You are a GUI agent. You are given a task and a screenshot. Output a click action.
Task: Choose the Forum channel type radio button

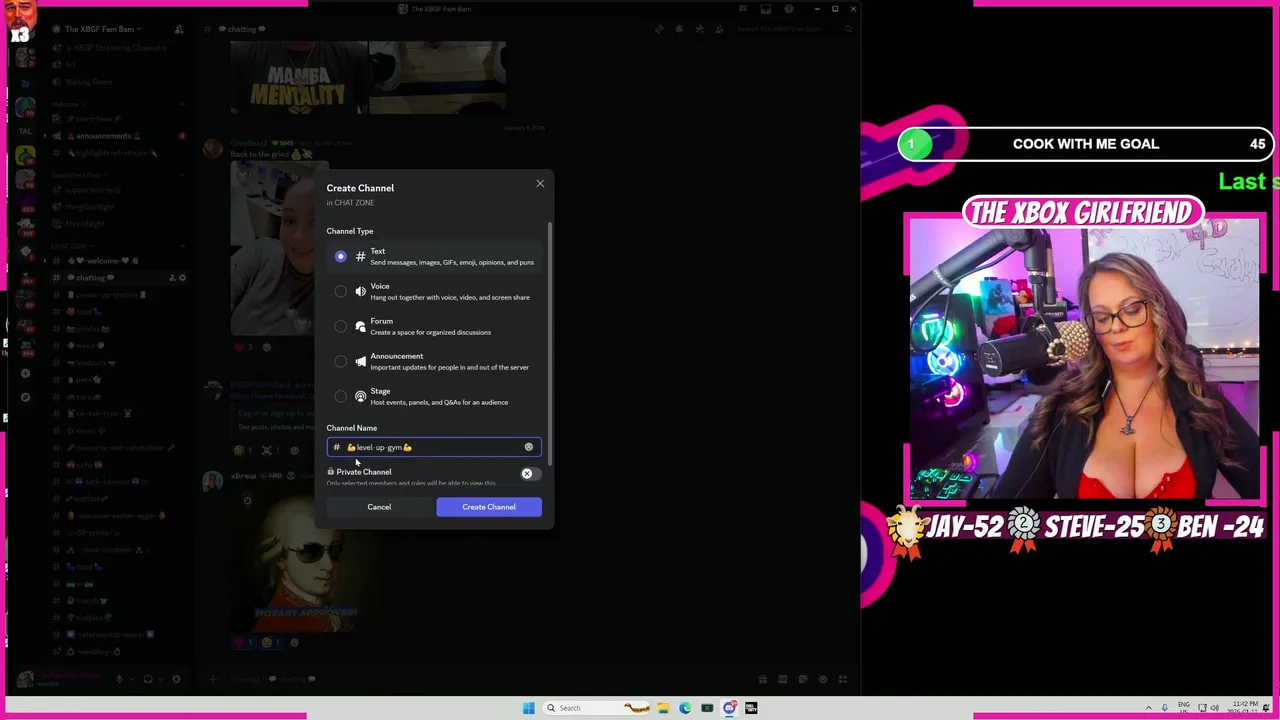click(x=341, y=327)
